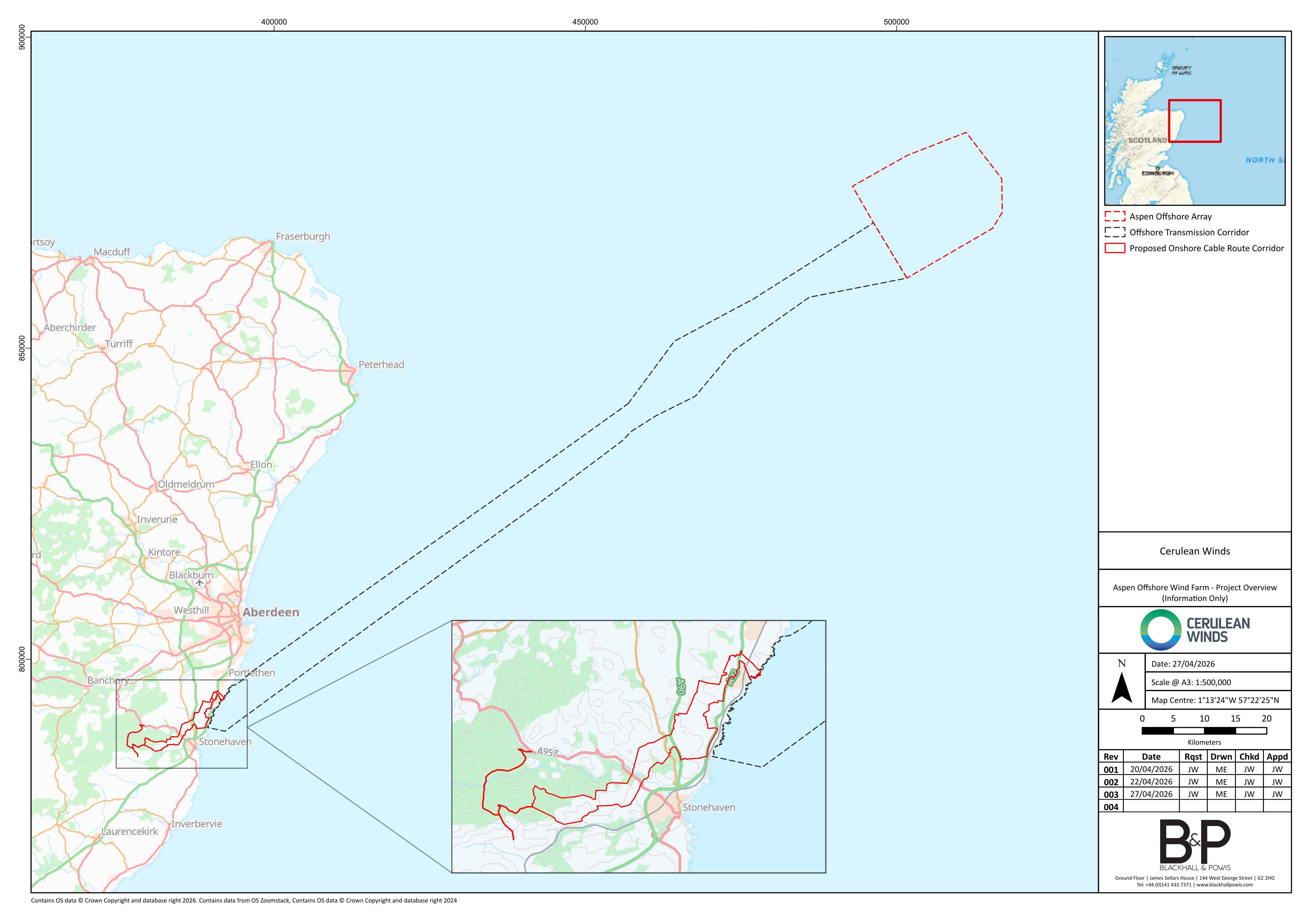Click the Cerulean Winds client title text
Viewport: 1307px width, 924px height.
click(x=1195, y=551)
